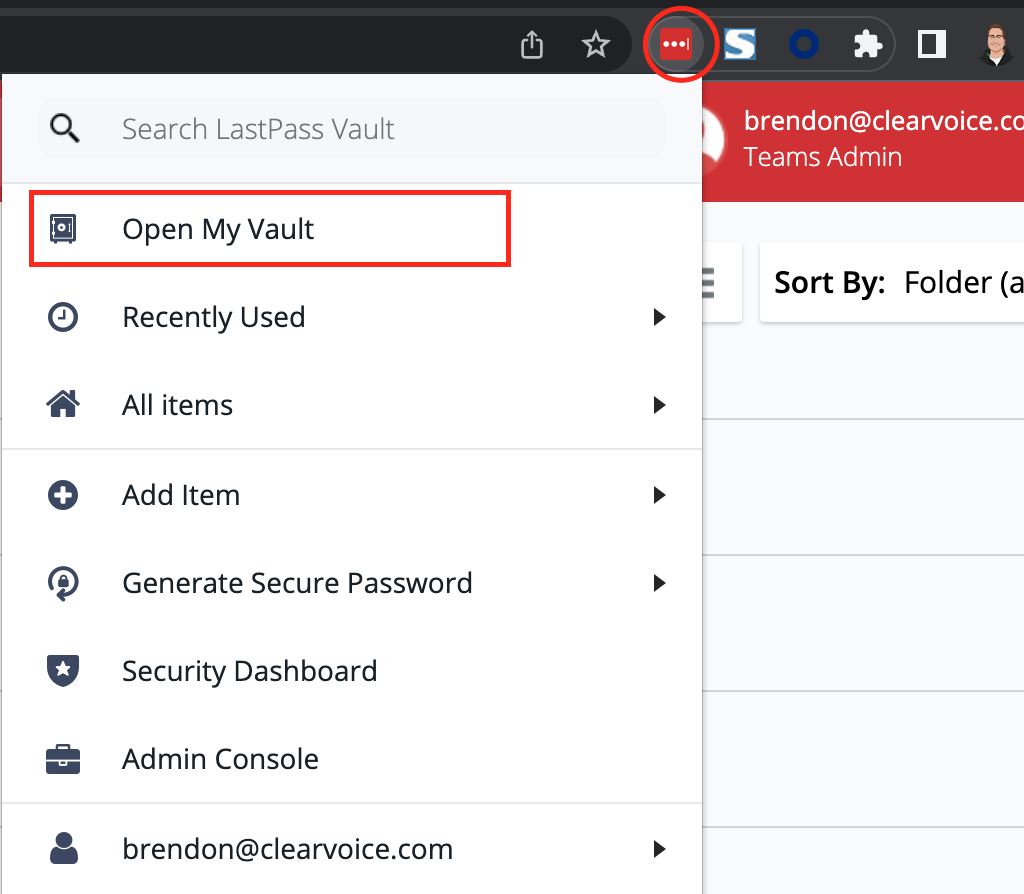Click the lock-refresh password generator icon
Image resolution: width=1024 pixels, height=894 pixels.
pyautogui.click(x=63, y=583)
